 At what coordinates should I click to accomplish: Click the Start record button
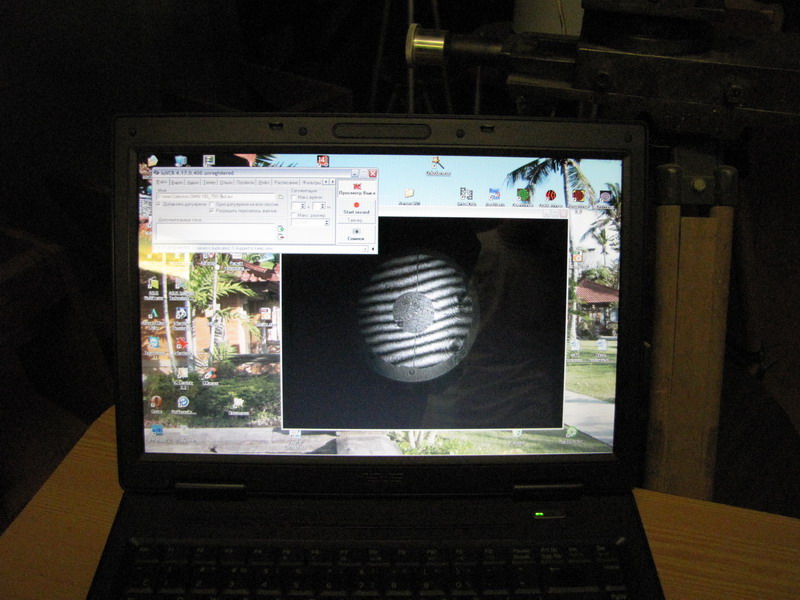pyautogui.click(x=356, y=208)
